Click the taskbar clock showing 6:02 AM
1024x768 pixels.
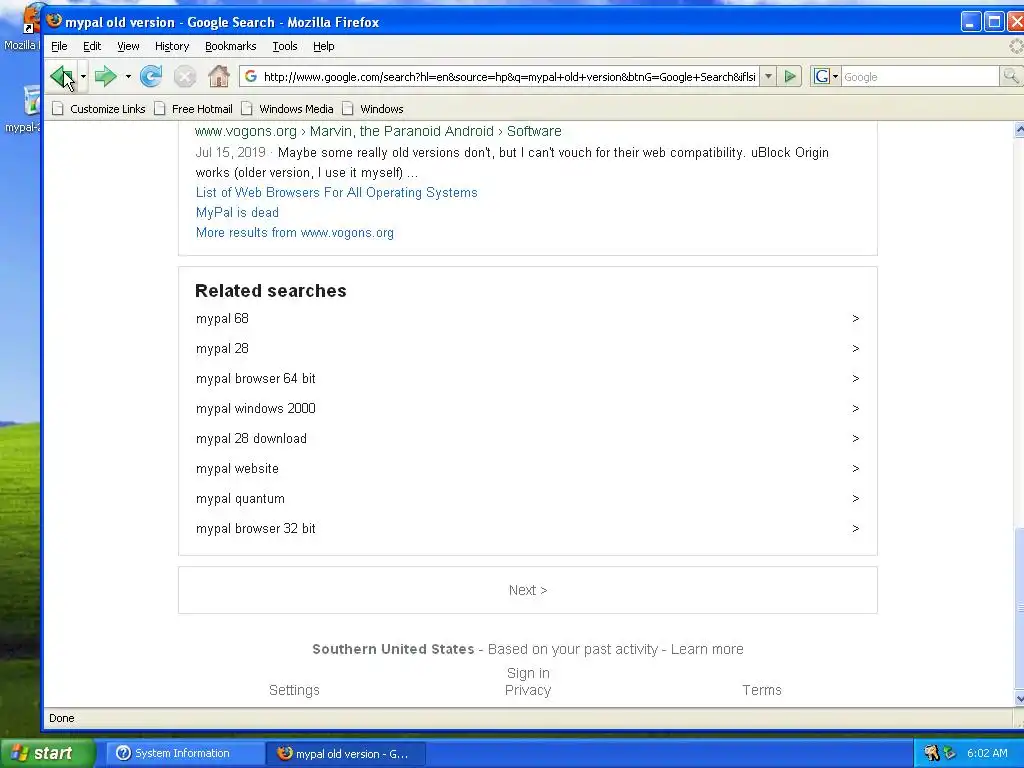point(987,753)
